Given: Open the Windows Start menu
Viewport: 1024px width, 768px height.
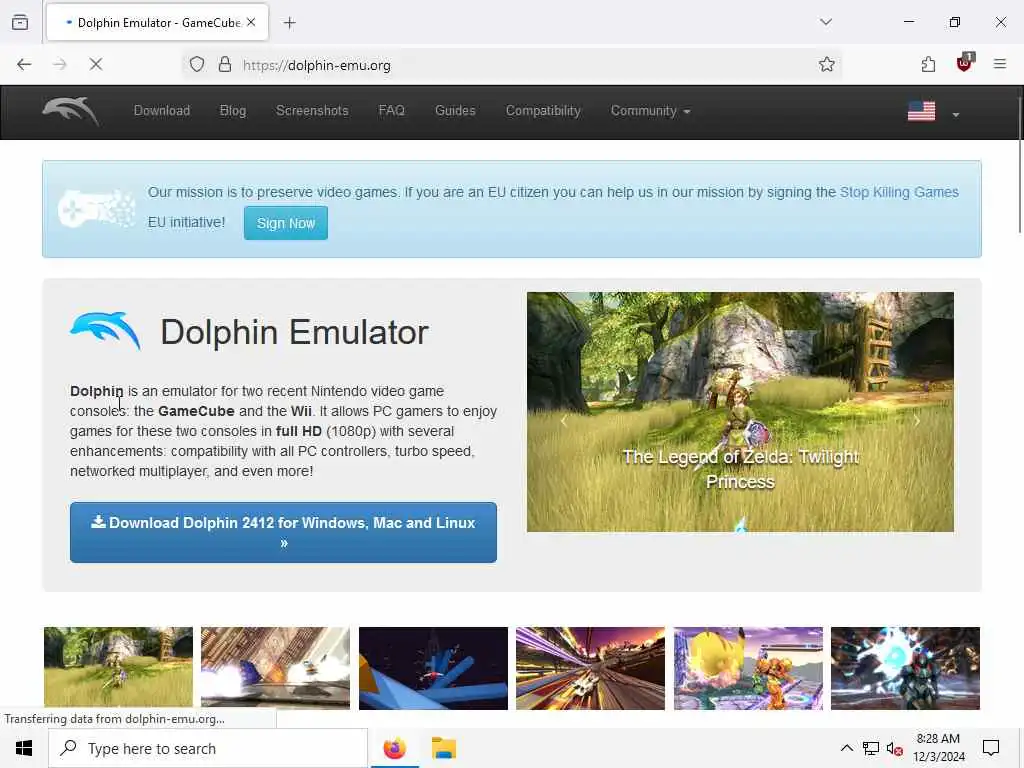Looking at the screenshot, I should tap(24, 748).
